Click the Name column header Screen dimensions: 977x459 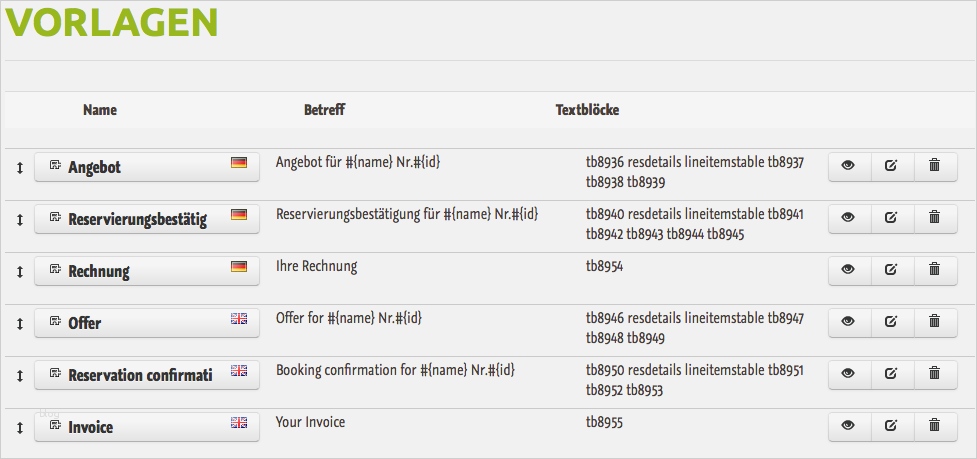[100, 110]
